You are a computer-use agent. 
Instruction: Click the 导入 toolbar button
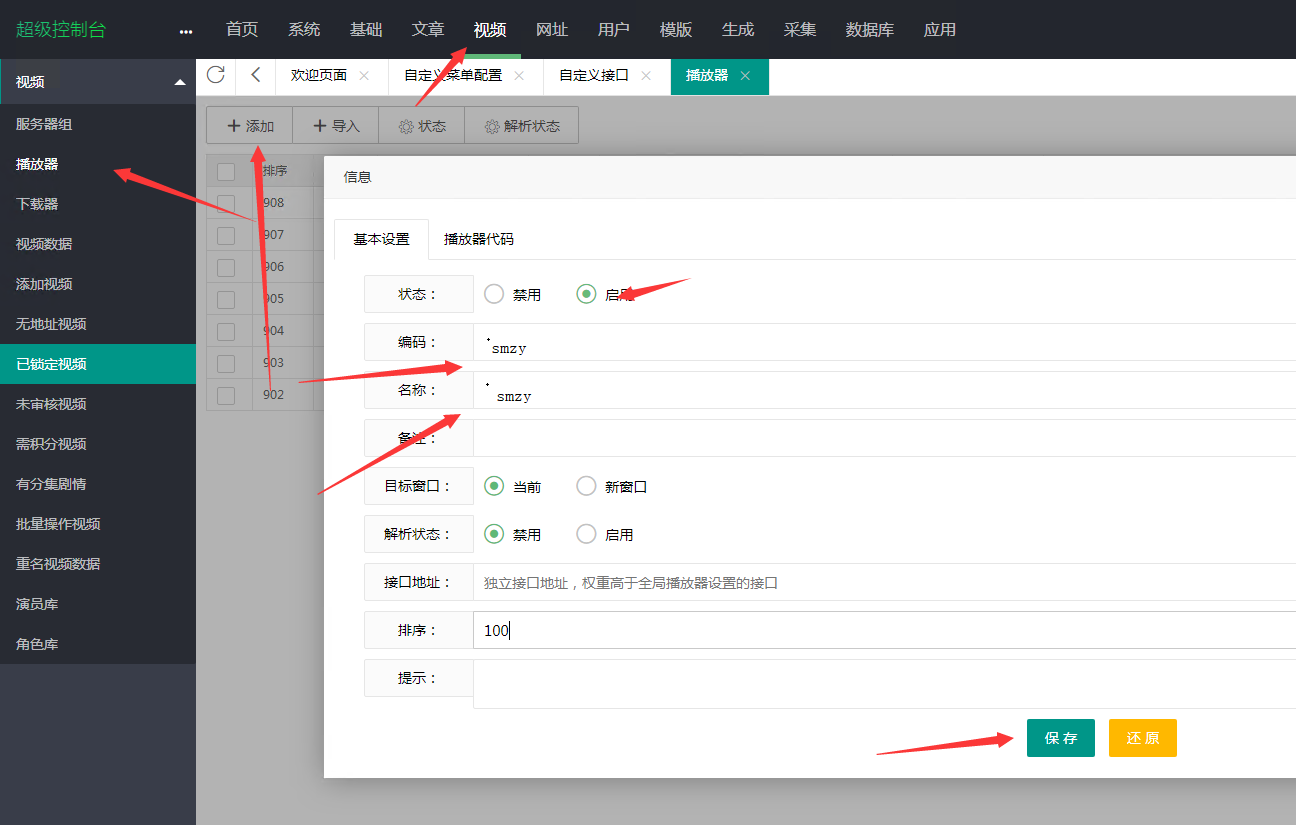(335, 126)
